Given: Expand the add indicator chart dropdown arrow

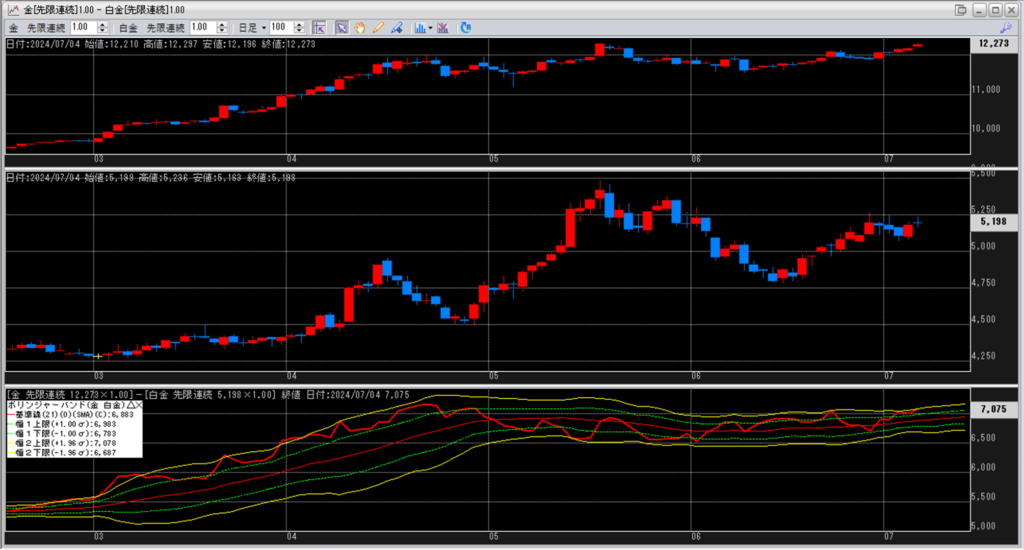Looking at the screenshot, I should pyautogui.click(x=431, y=26).
